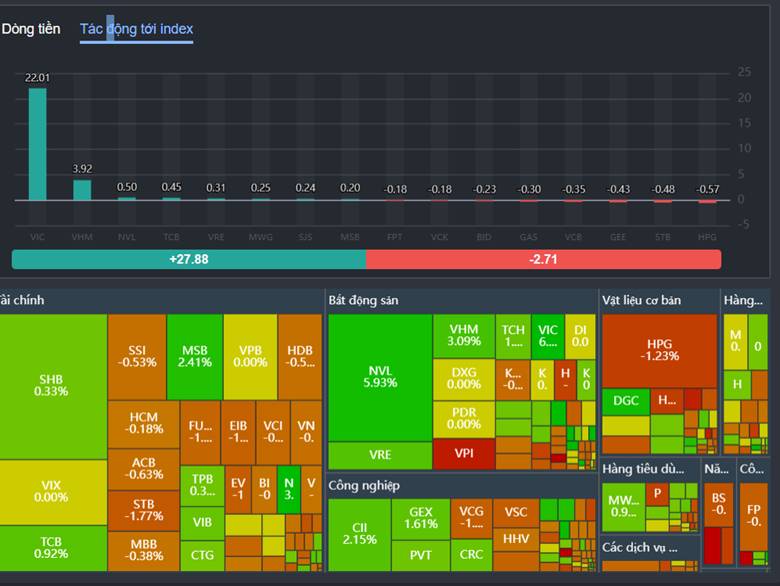Click CII 2.15% tile
The width and height of the screenshot is (780, 586).
[x=359, y=534]
